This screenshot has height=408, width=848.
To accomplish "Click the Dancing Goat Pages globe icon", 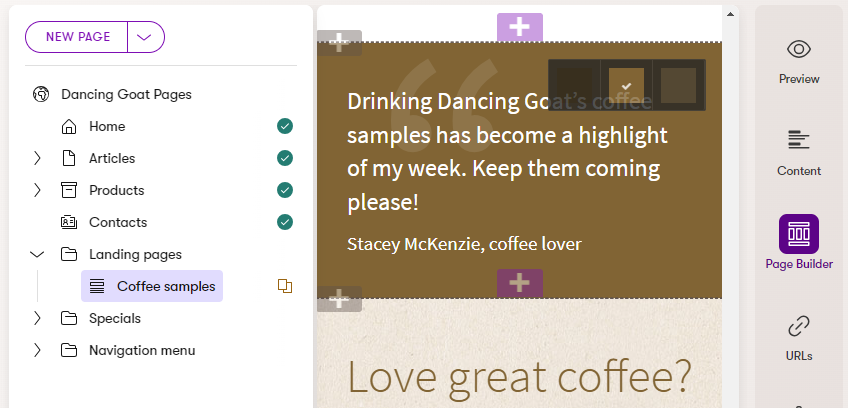I will 41,94.
